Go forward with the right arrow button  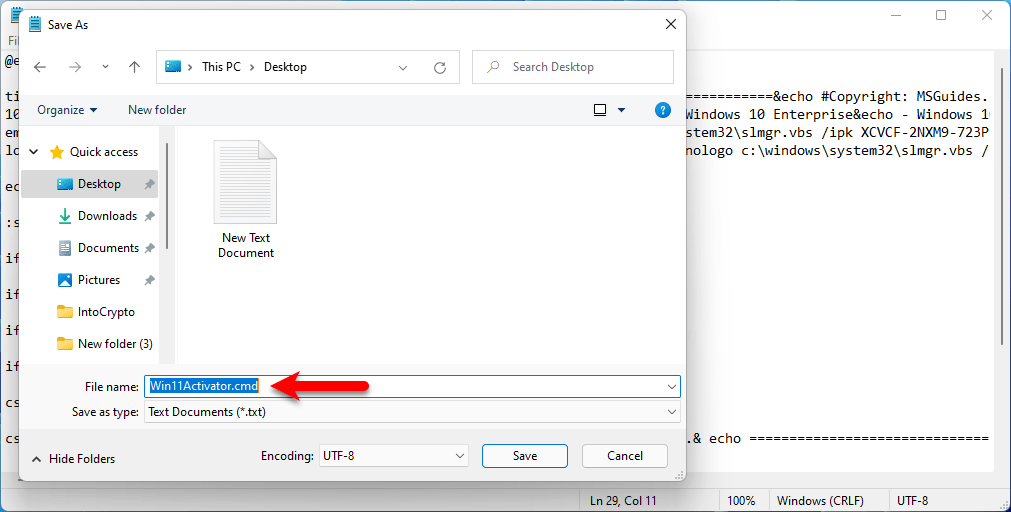point(75,67)
